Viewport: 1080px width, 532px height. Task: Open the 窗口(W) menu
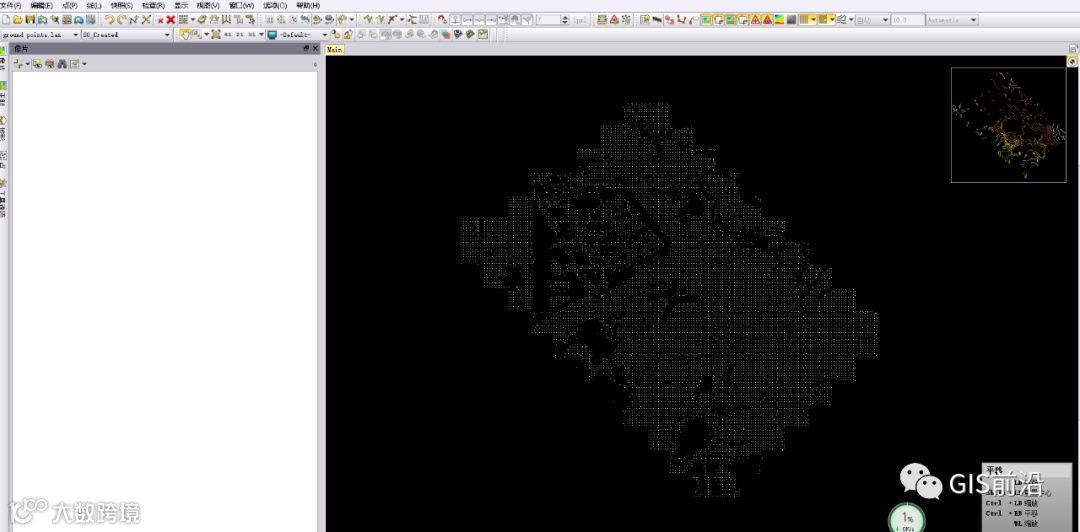coord(241,6)
